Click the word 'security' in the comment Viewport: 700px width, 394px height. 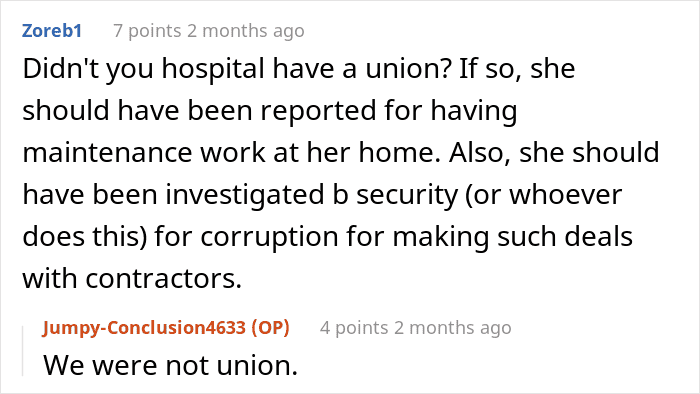[x=407, y=195]
